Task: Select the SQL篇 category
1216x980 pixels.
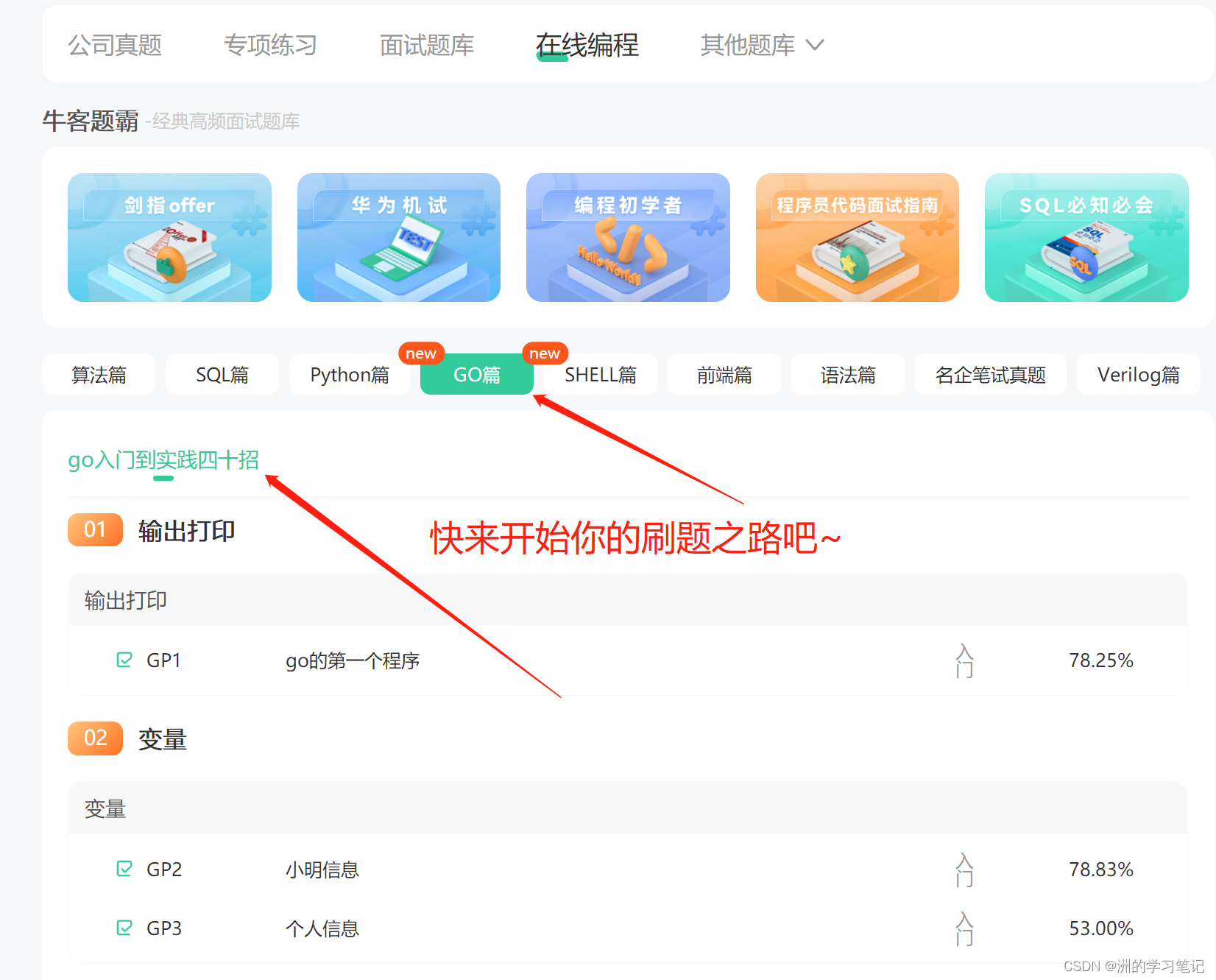Action: pyautogui.click(x=222, y=375)
